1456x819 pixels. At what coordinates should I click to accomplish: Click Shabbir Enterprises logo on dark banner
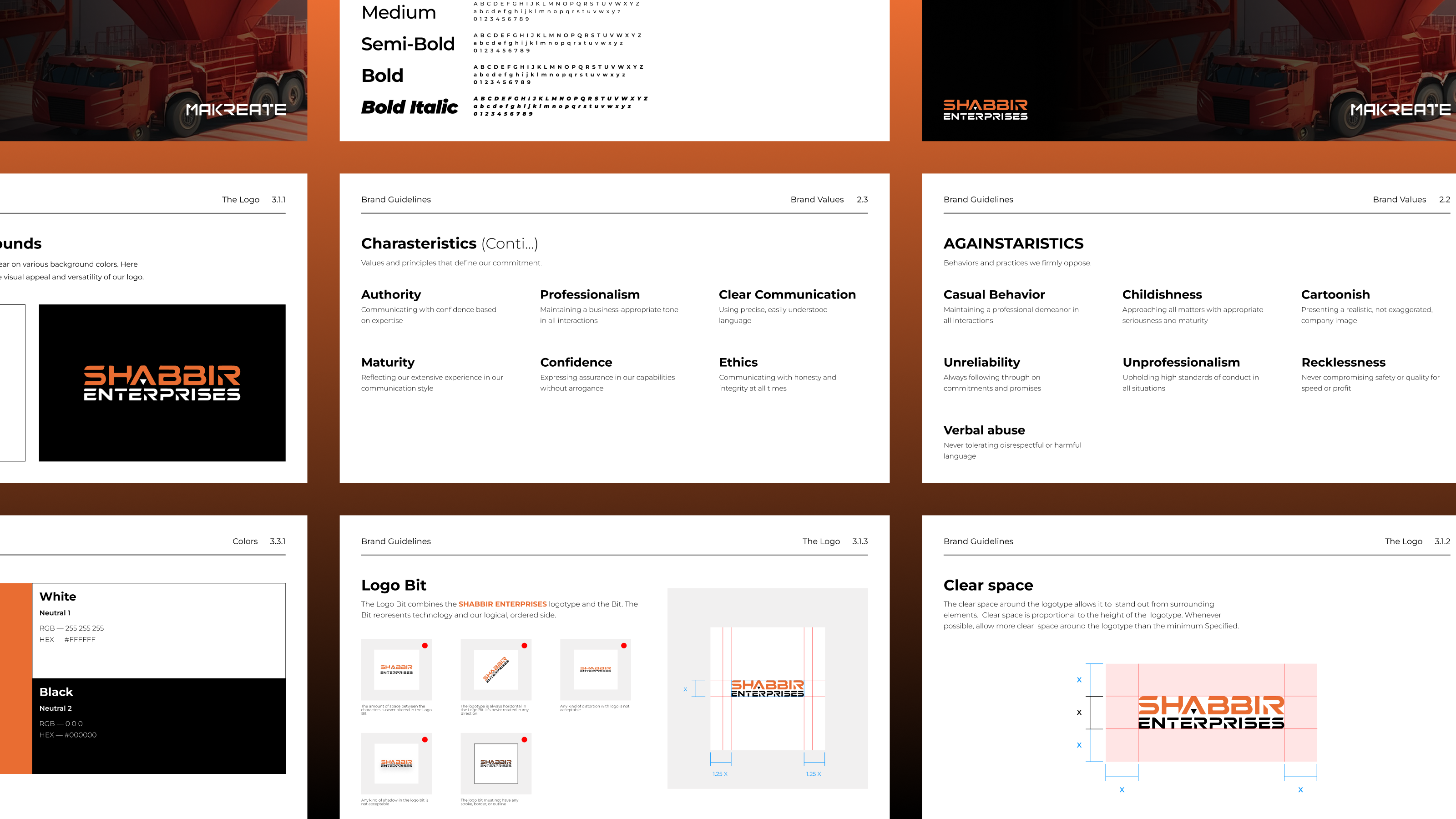(x=985, y=110)
